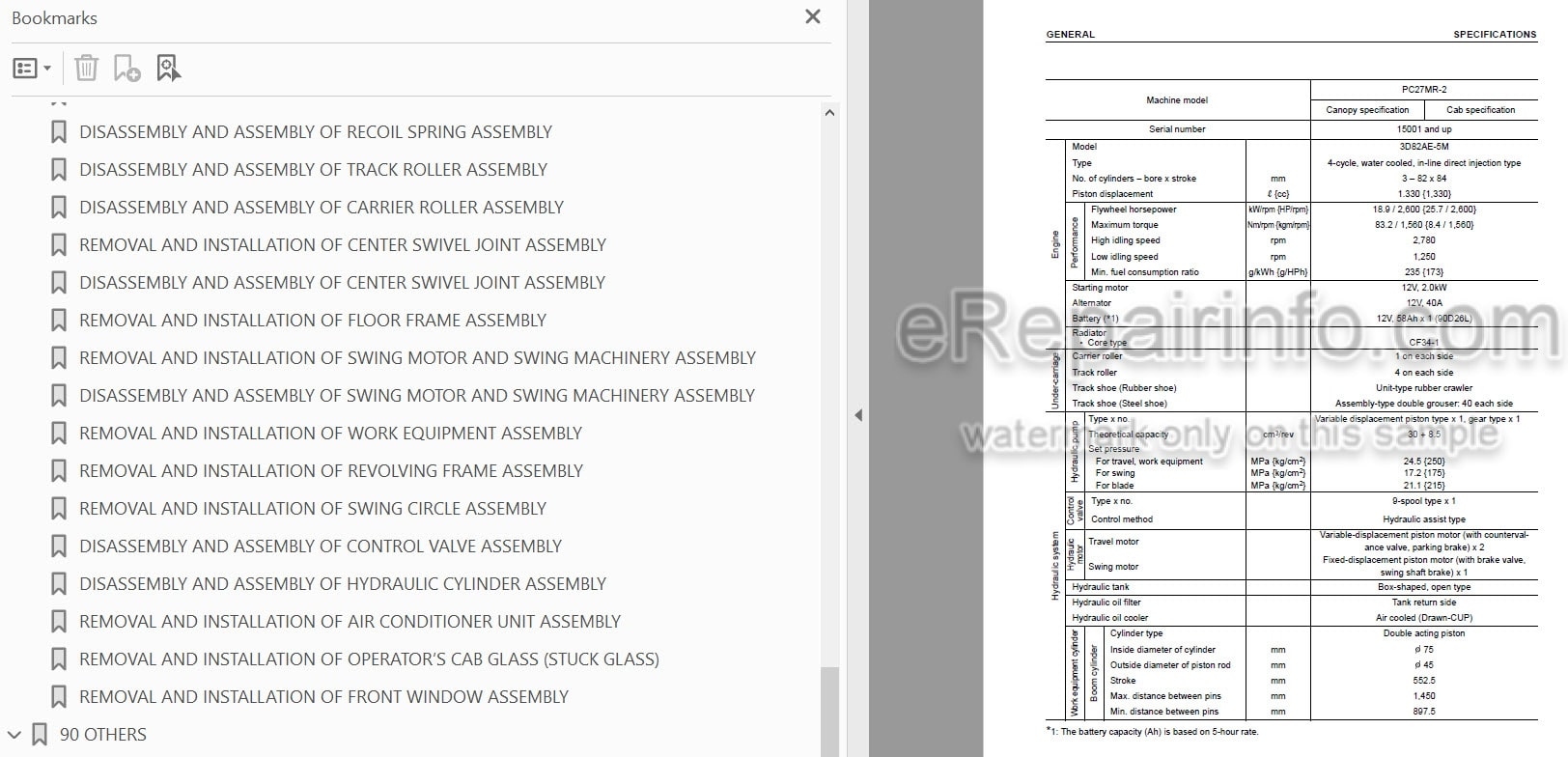Click the Flywheel horsepower row label

(x=1134, y=210)
